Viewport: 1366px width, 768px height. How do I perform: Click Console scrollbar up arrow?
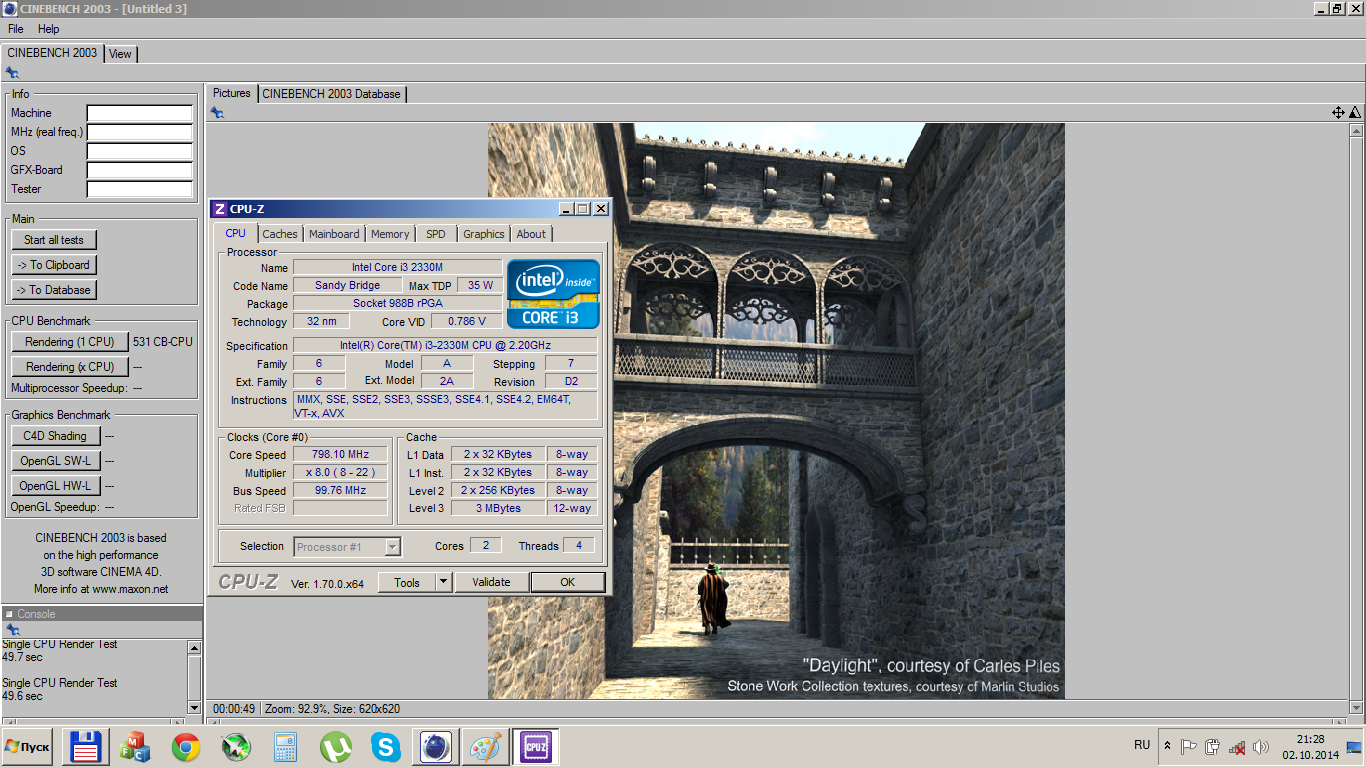pyautogui.click(x=194, y=648)
